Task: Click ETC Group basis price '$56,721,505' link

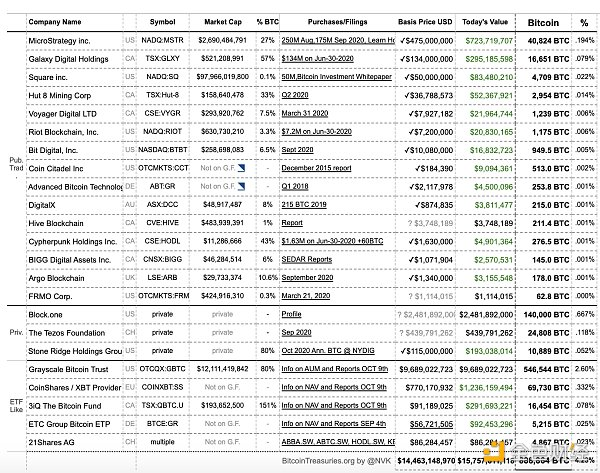Action: (x=431, y=424)
